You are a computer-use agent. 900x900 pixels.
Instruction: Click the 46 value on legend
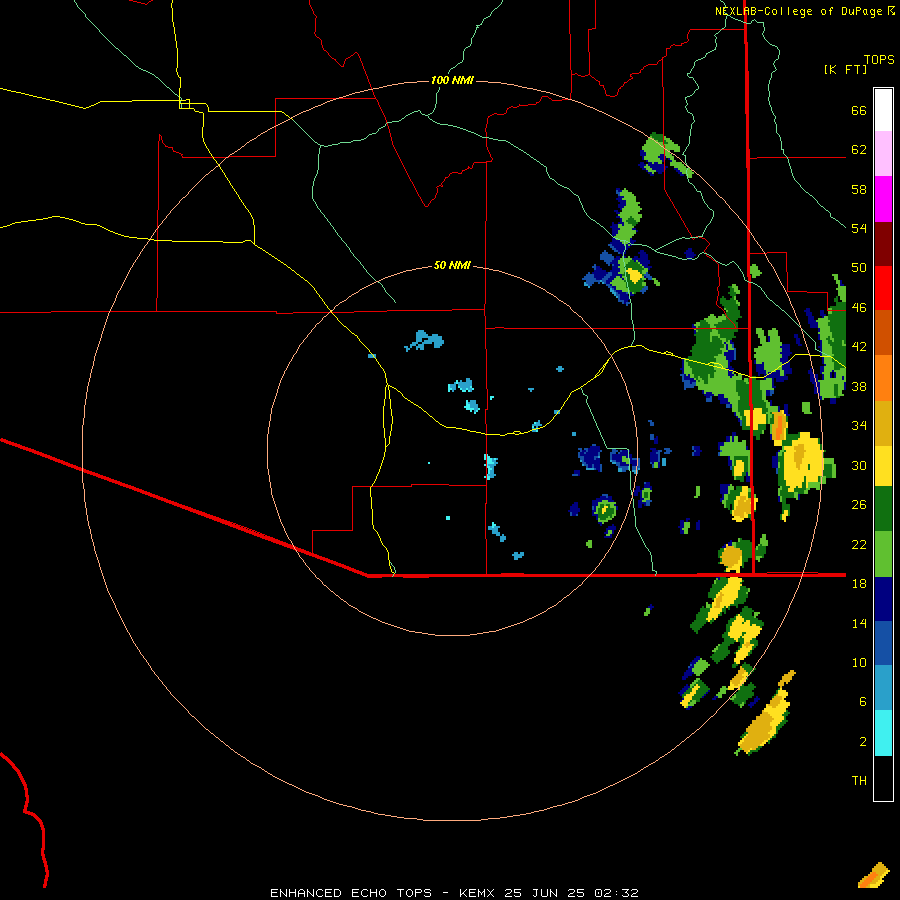859,308
